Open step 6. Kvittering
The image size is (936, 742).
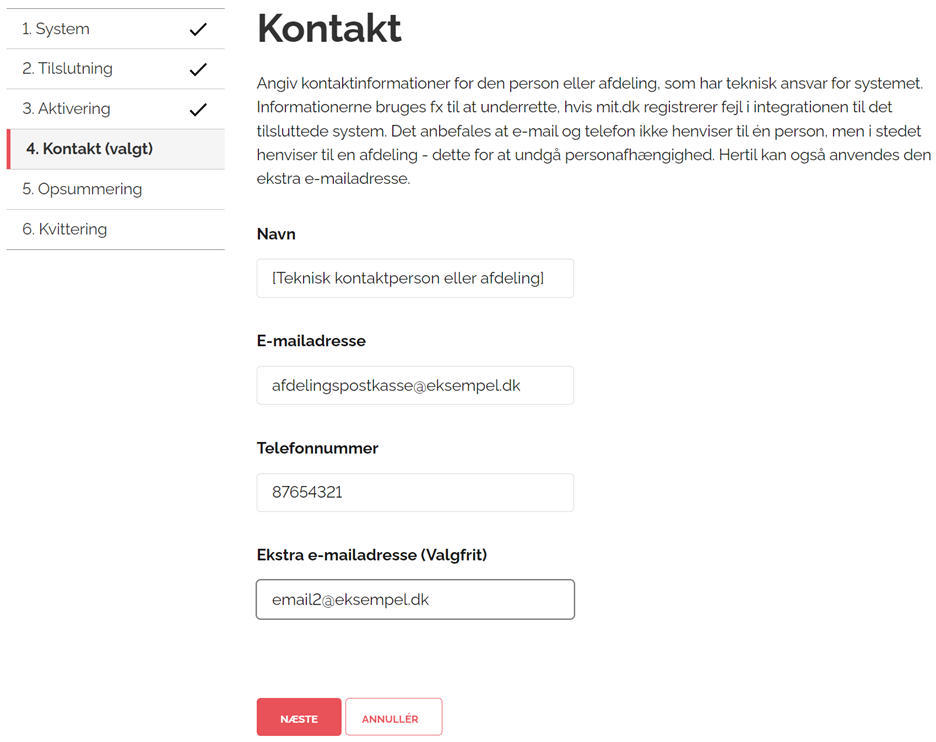click(65, 229)
